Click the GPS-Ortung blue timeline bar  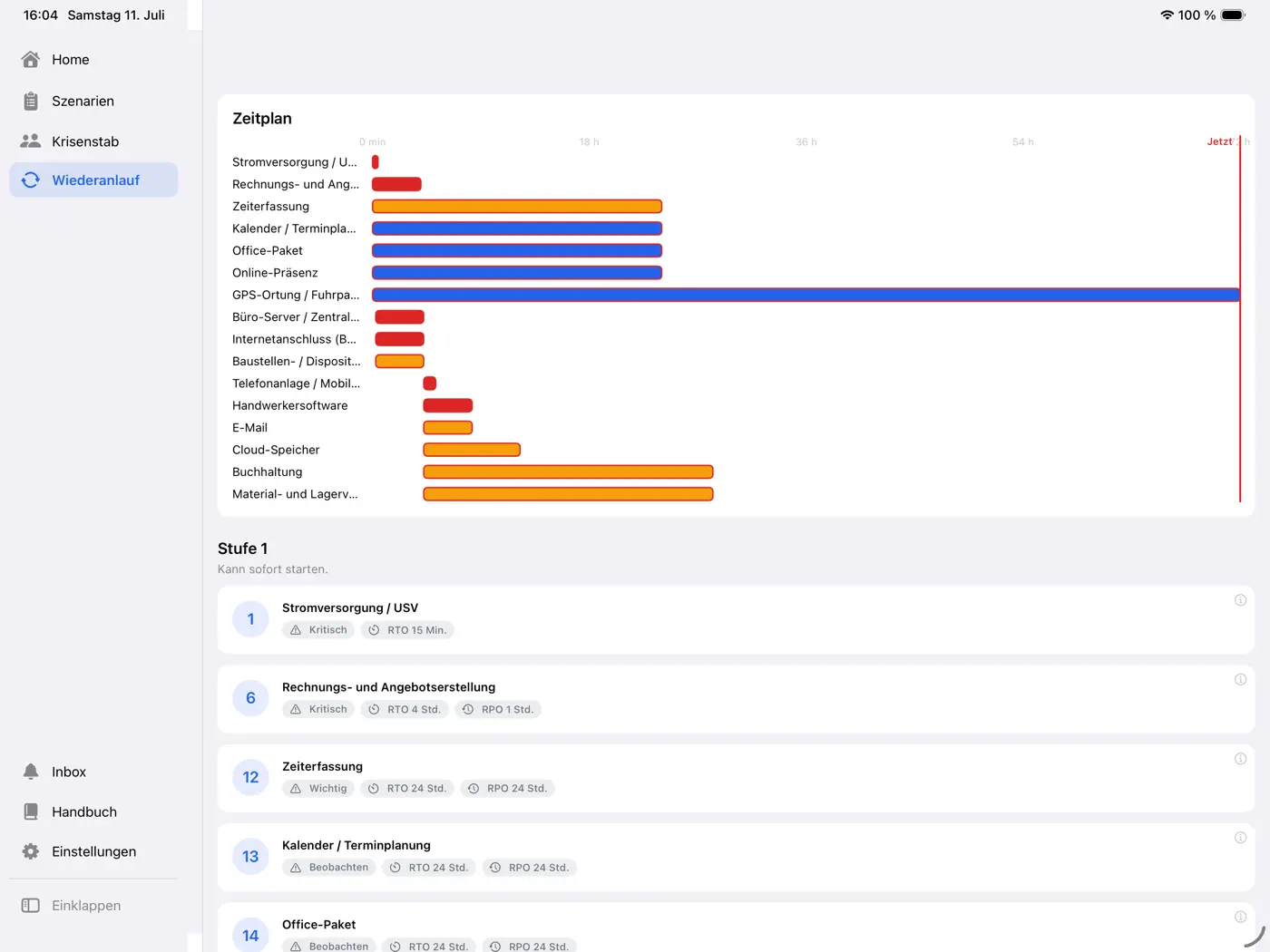click(806, 295)
